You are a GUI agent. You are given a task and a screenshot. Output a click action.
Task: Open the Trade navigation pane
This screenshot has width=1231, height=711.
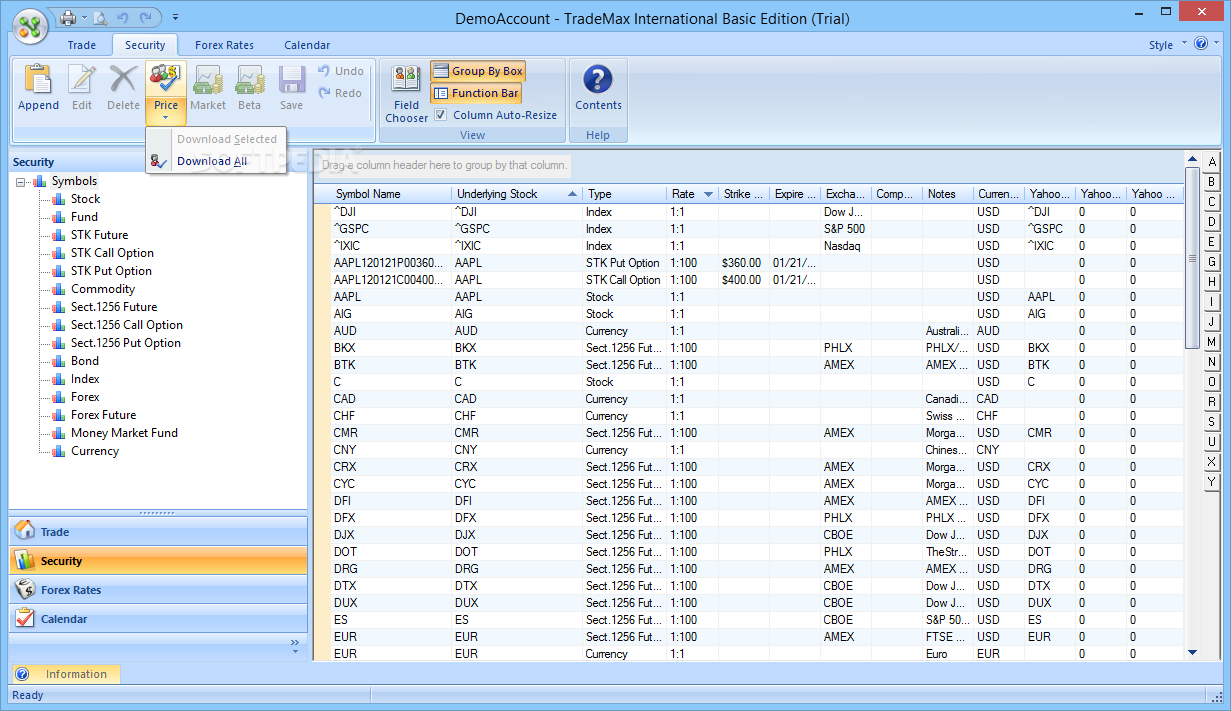pyautogui.click(x=158, y=532)
